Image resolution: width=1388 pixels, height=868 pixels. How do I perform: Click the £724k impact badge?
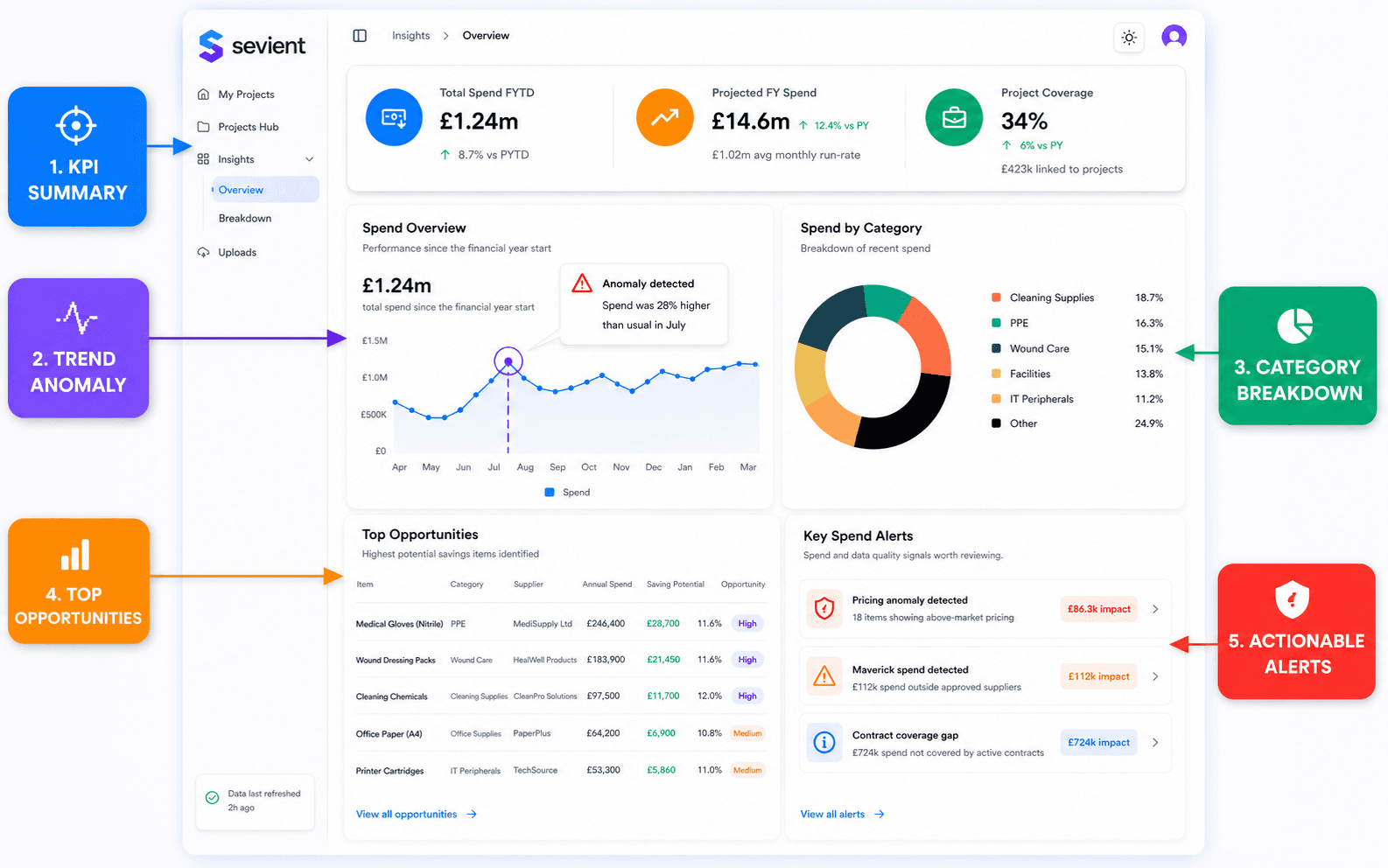pyautogui.click(x=1098, y=743)
